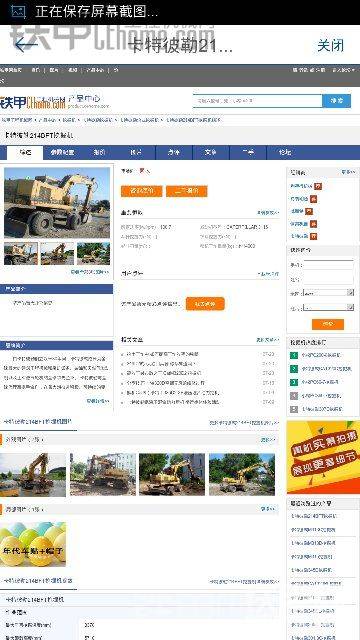Image resolution: width=360 pixels, height=640 pixels.
Task: Click the orange submit button in the sidebar form
Action: tap(328, 324)
